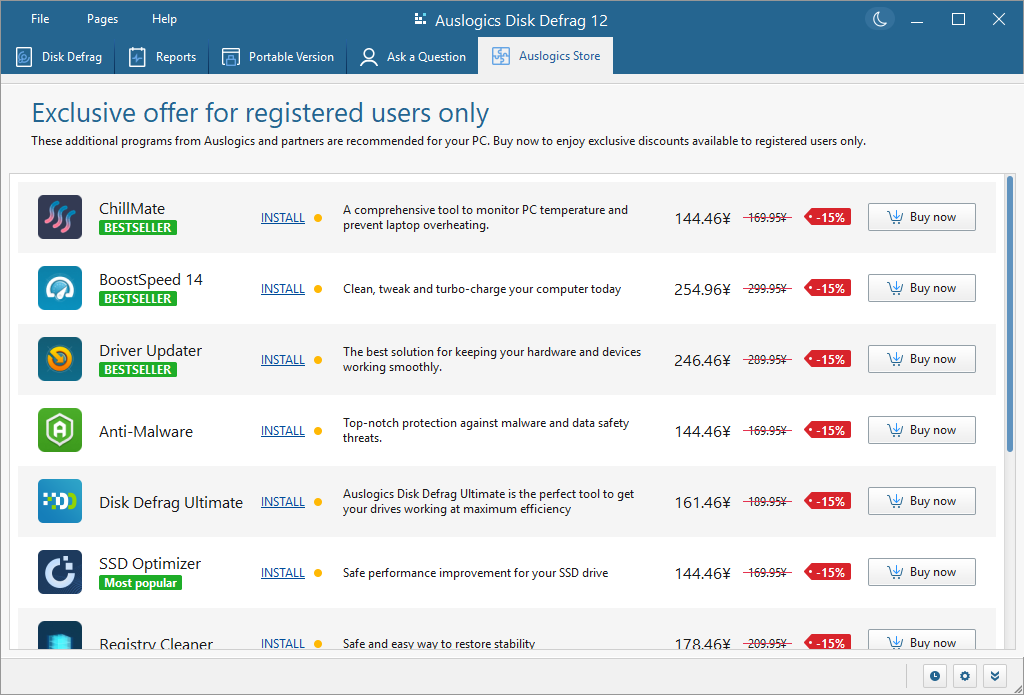Switch to the Disk Defrag tab
The height and width of the screenshot is (695, 1024).
(x=59, y=57)
